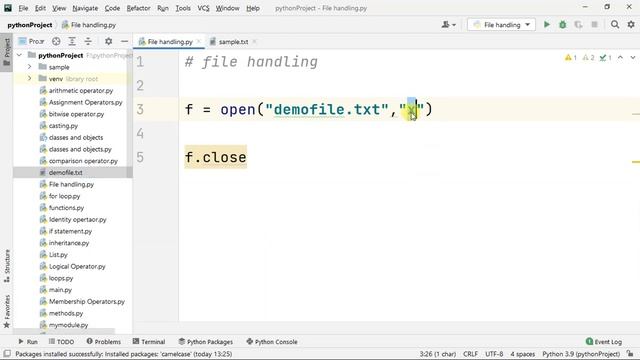This screenshot has width=640, height=360.
Task: Open the VCS menu
Action: click(203, 8)
